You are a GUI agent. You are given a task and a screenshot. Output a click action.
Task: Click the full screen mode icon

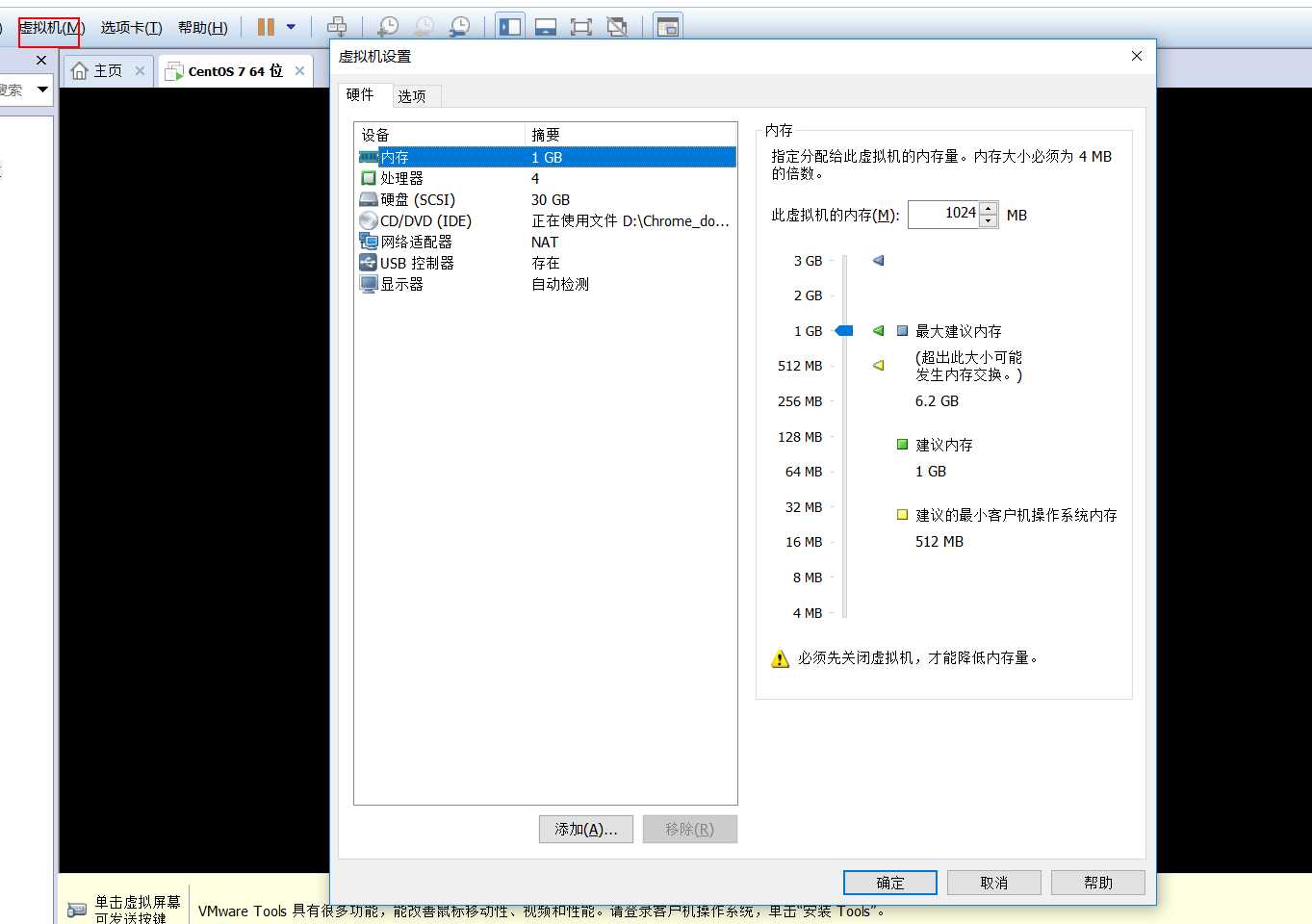click(x=581, y=27)
